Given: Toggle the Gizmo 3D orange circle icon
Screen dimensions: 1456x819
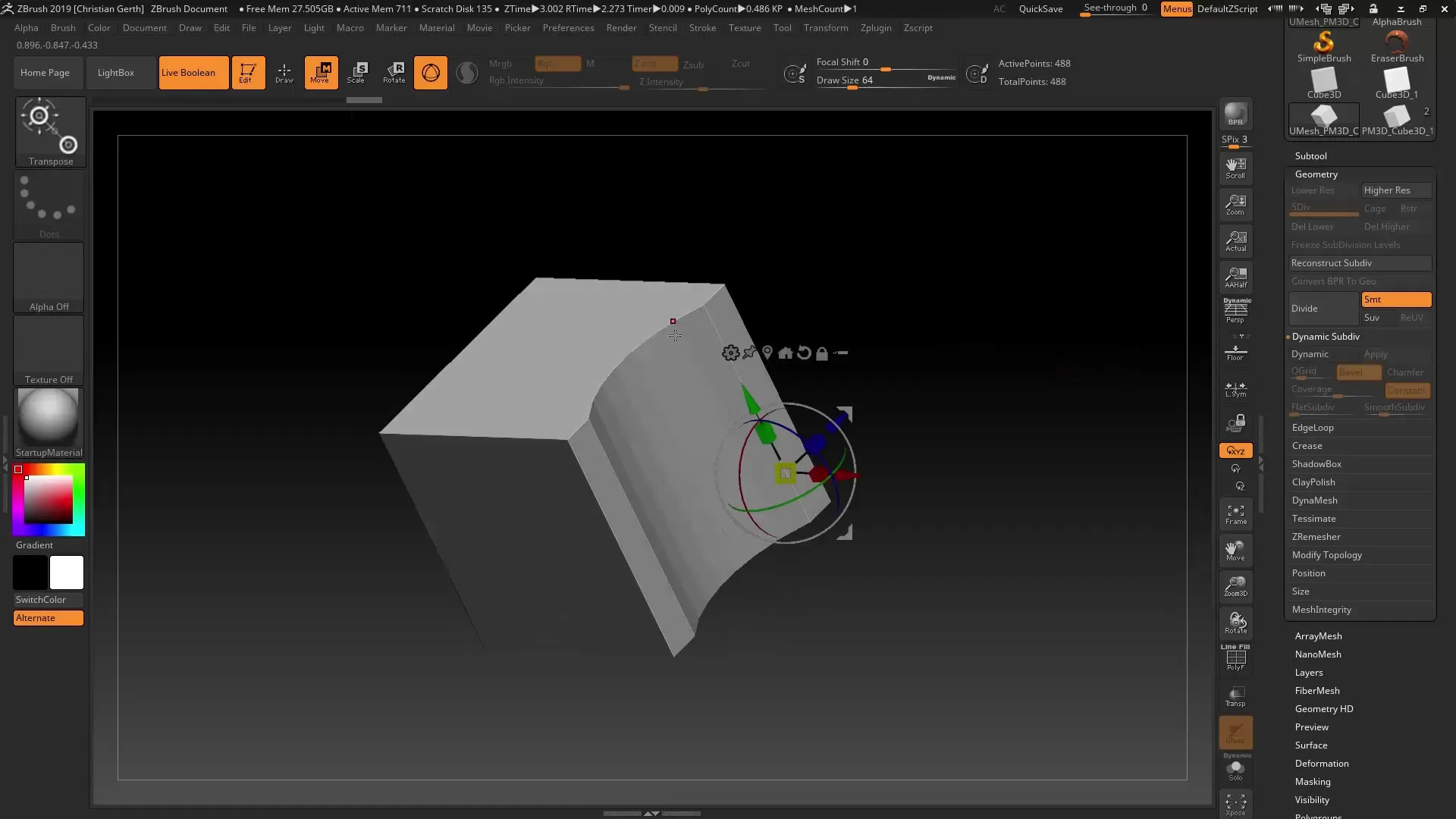Looking at the screenshot, I should click(x=431, y=73).
